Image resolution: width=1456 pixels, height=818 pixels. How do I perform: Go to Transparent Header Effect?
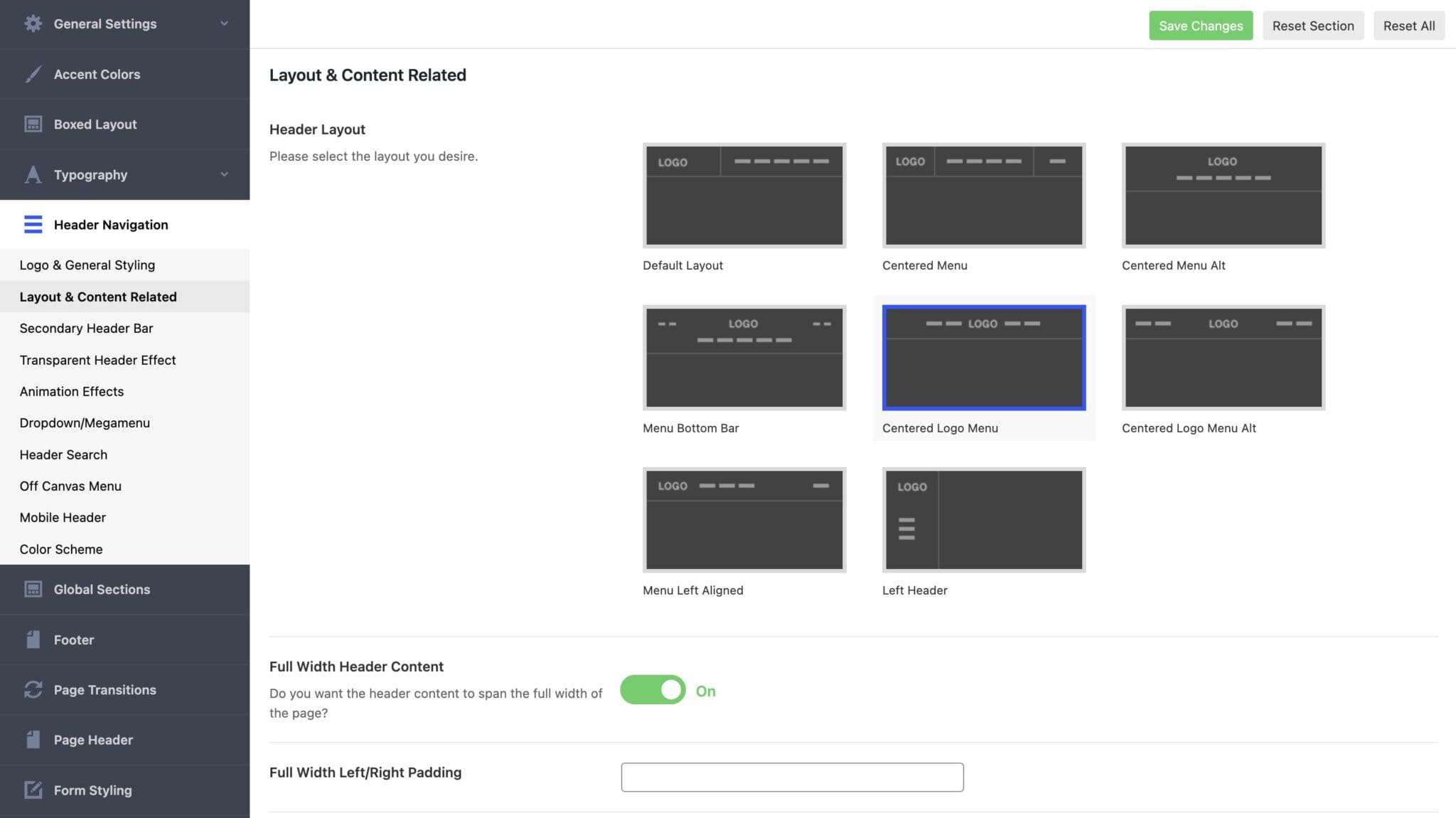point(124,360)
